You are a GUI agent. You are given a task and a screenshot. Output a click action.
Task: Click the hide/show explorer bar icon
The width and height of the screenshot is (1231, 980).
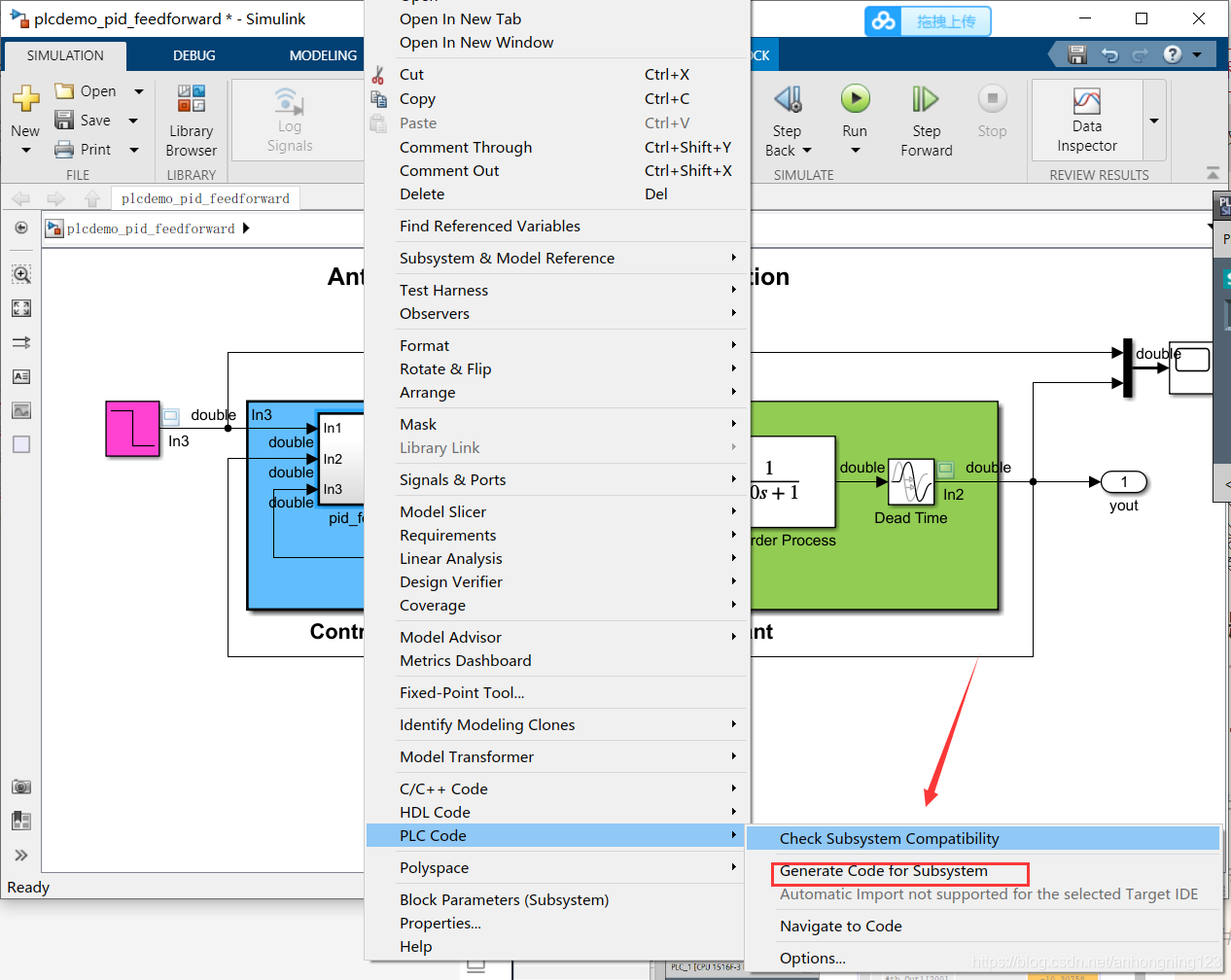pyautogui.click(x=21, y=228)
